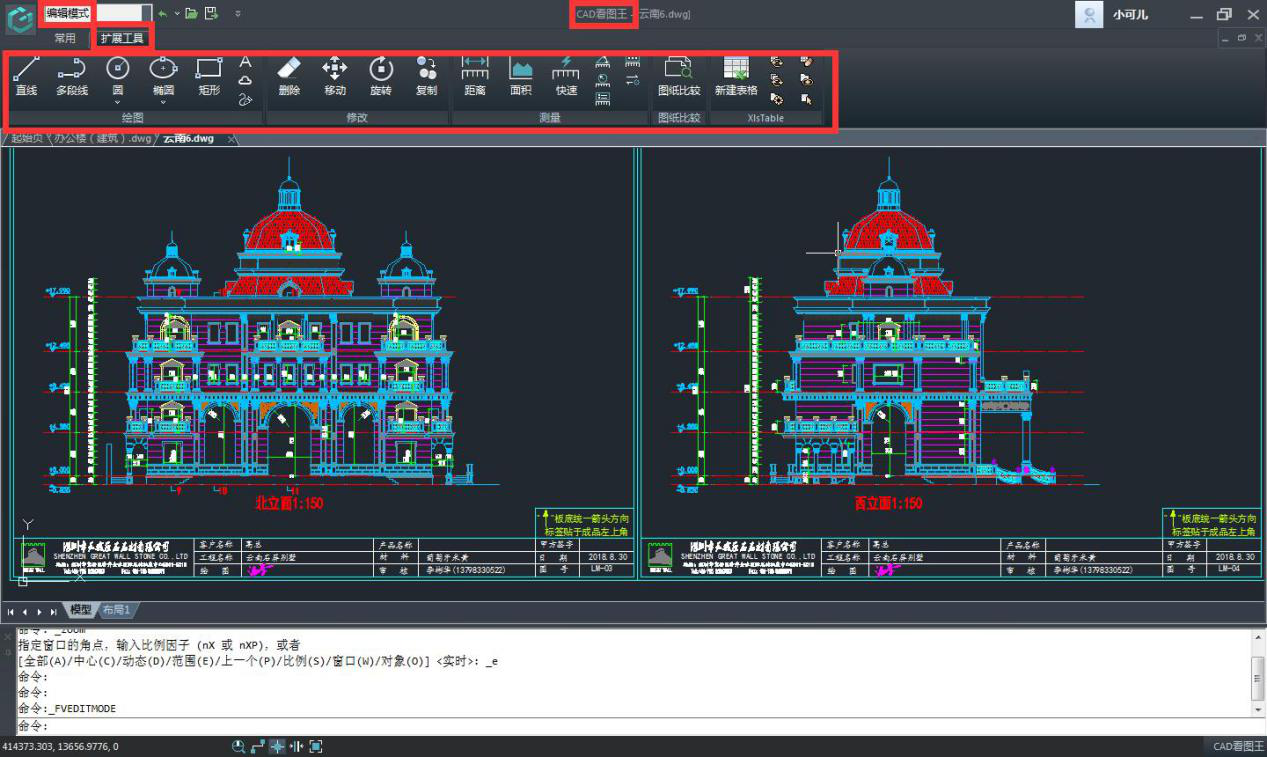The height and width of the screenshot is (757, 1267).
Task: Expand the 椭圆 (Ellipse) dropdown arrow
Action: [x=163, y=101]
